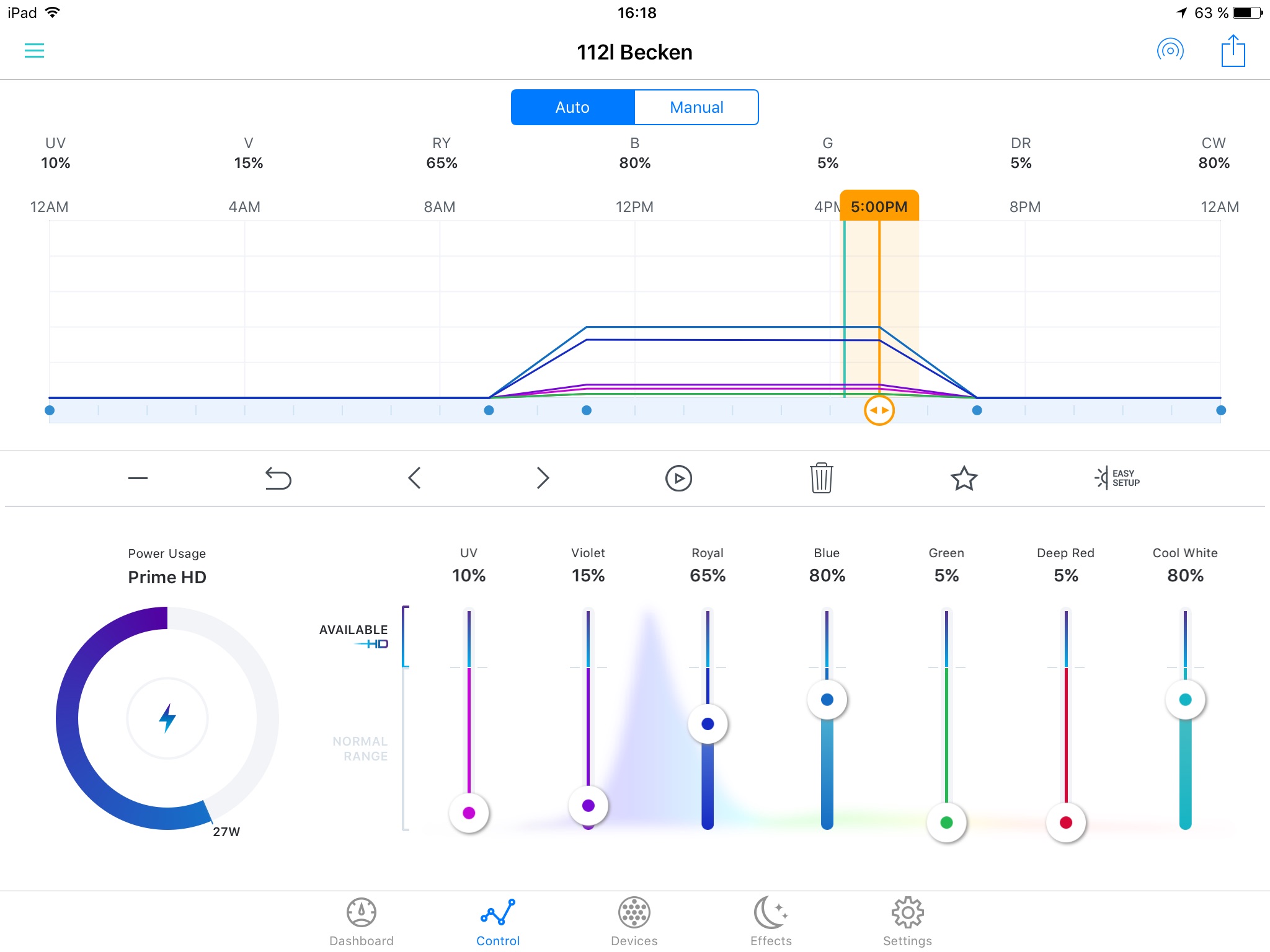1270x952 pixels.
Task: Go to the previous time point
Action: tap(414, 478)
